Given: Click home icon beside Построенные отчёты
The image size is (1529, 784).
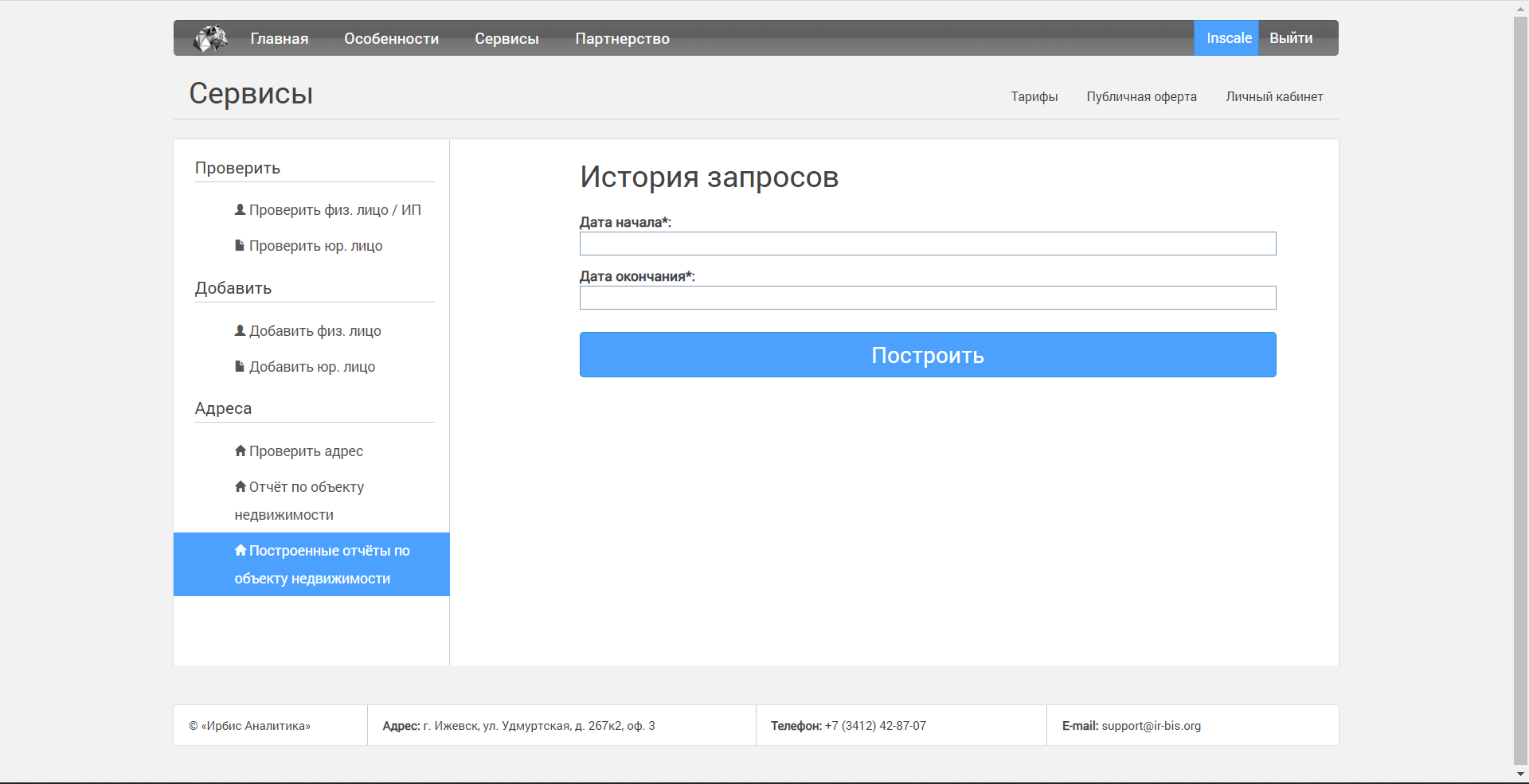Looking at the screenshot, I should pos(240,550).
